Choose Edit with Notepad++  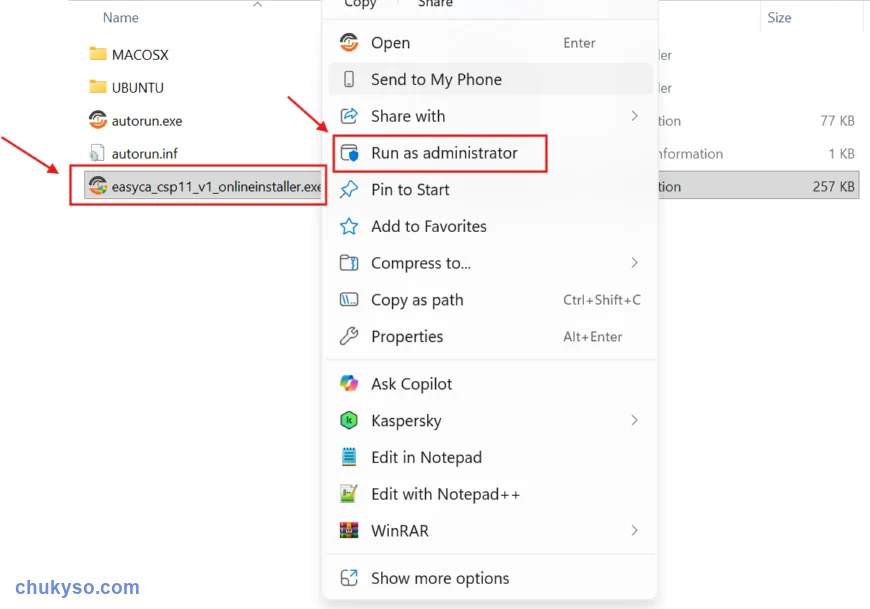(x=490, y=494)
